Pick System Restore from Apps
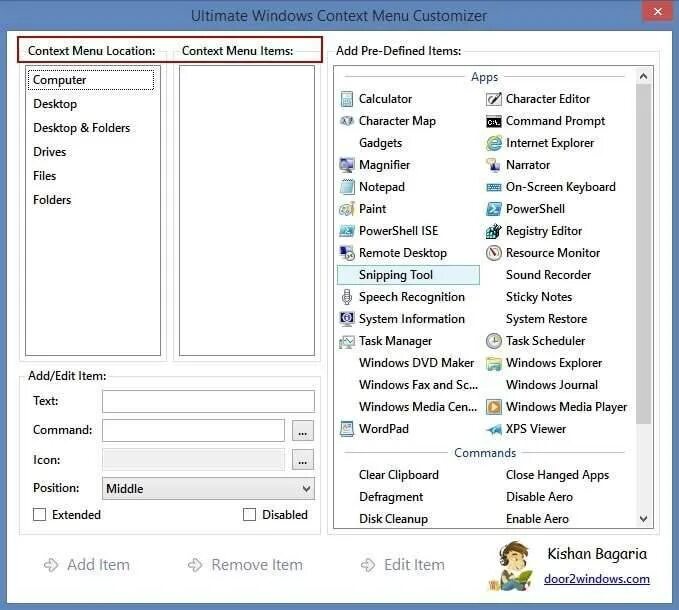The image size is (679, 610). pos(546,319)
